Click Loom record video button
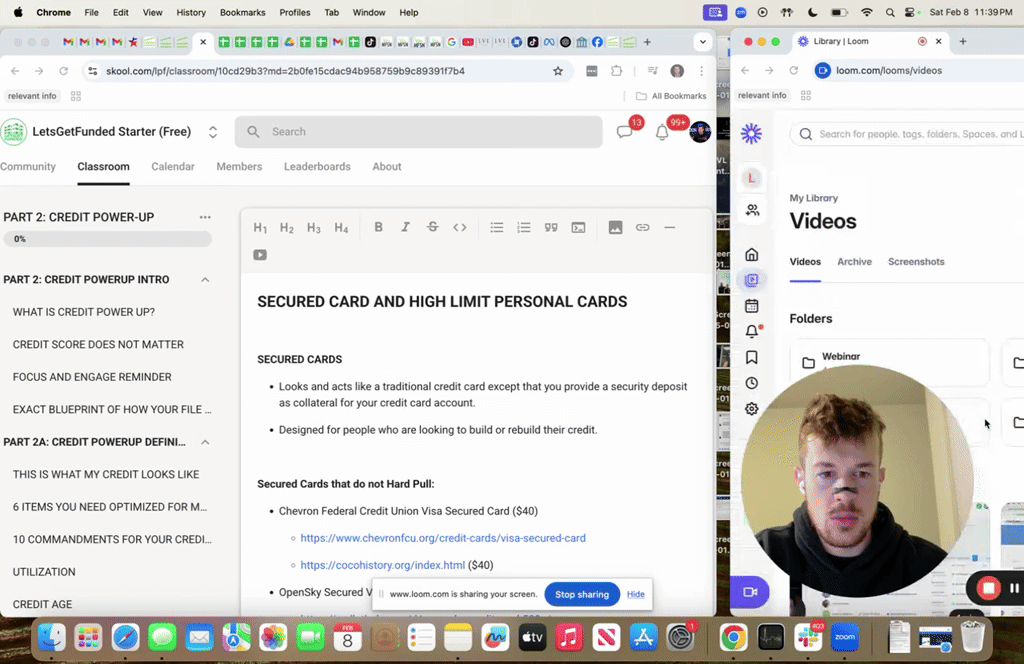Image resolution: width=1024 pixels, height=664 pixels. pos(750,592)
